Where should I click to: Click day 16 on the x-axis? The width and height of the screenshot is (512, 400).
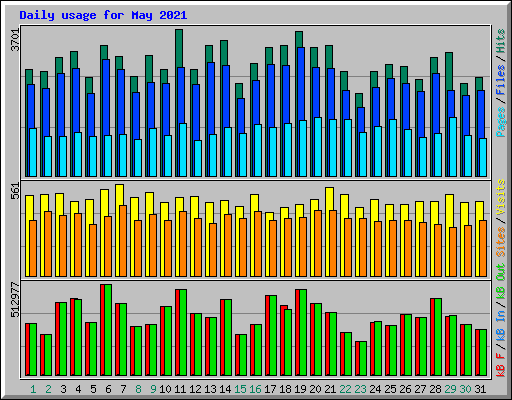255,389
